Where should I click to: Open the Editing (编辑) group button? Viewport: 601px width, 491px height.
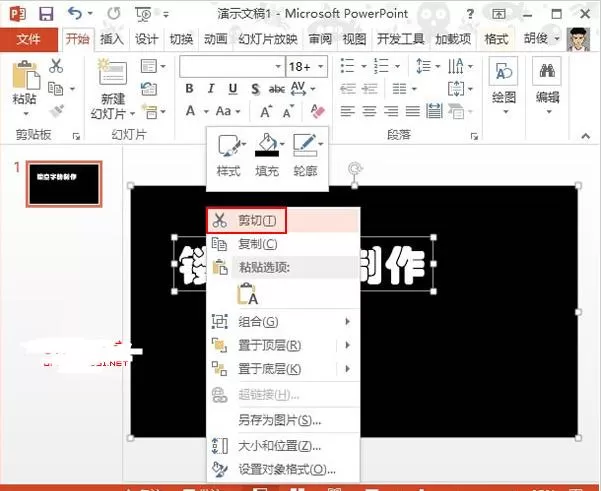(547, 86)
